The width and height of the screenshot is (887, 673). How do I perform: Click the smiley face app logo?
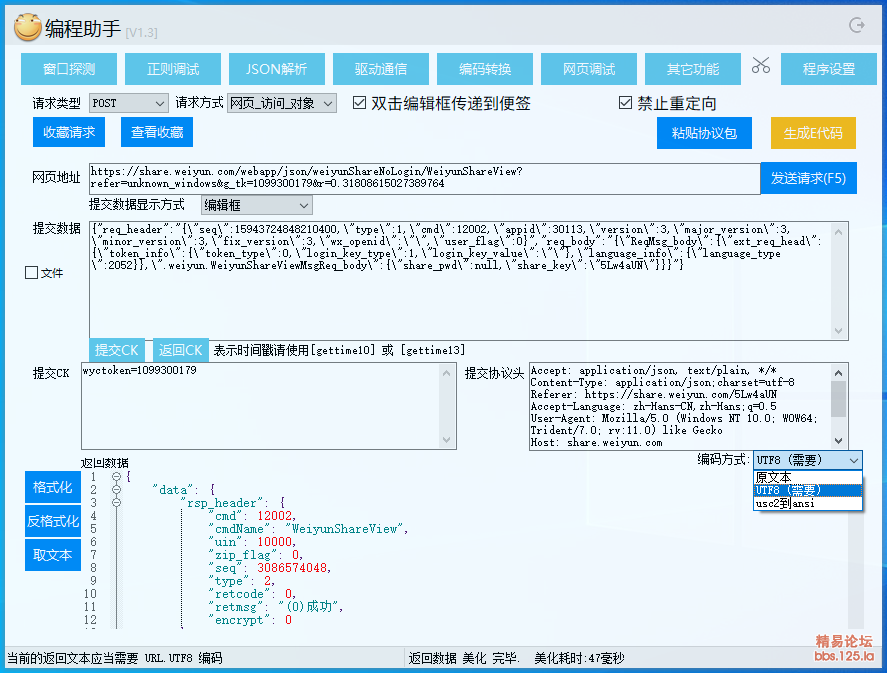point(28,27)
